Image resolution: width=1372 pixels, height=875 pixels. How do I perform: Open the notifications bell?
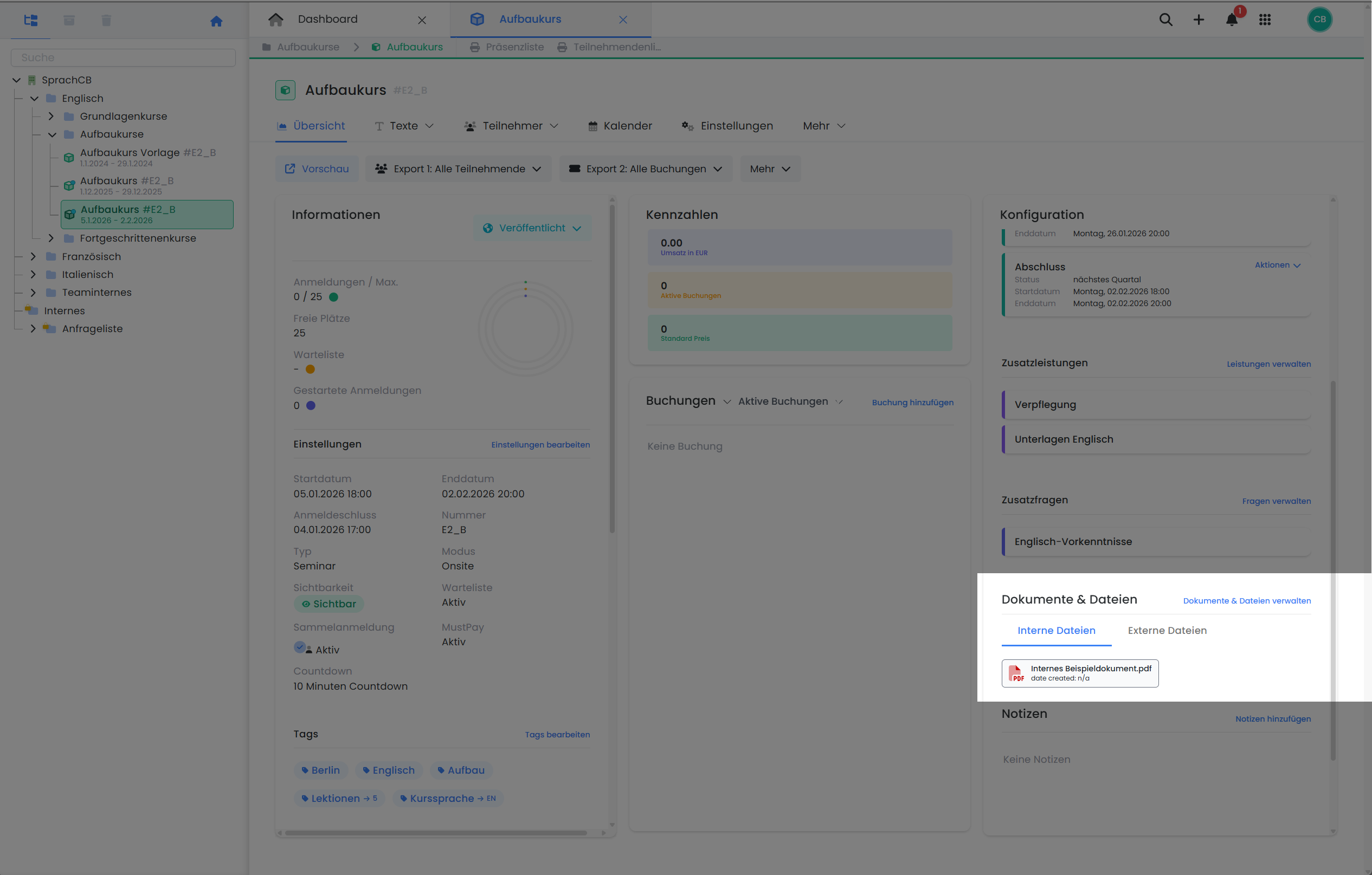(1231, 20)
